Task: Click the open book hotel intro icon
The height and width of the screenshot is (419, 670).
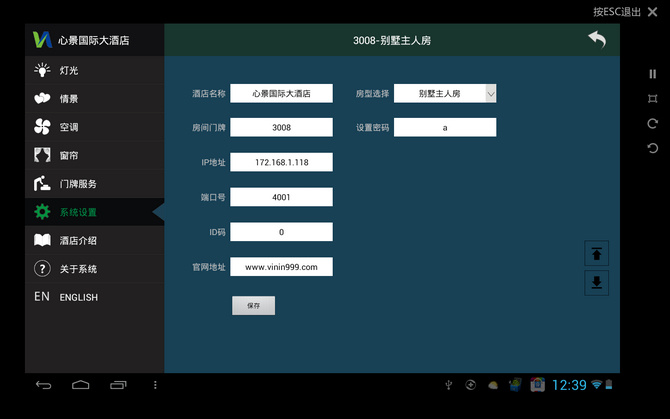Action: pos(42,240)
